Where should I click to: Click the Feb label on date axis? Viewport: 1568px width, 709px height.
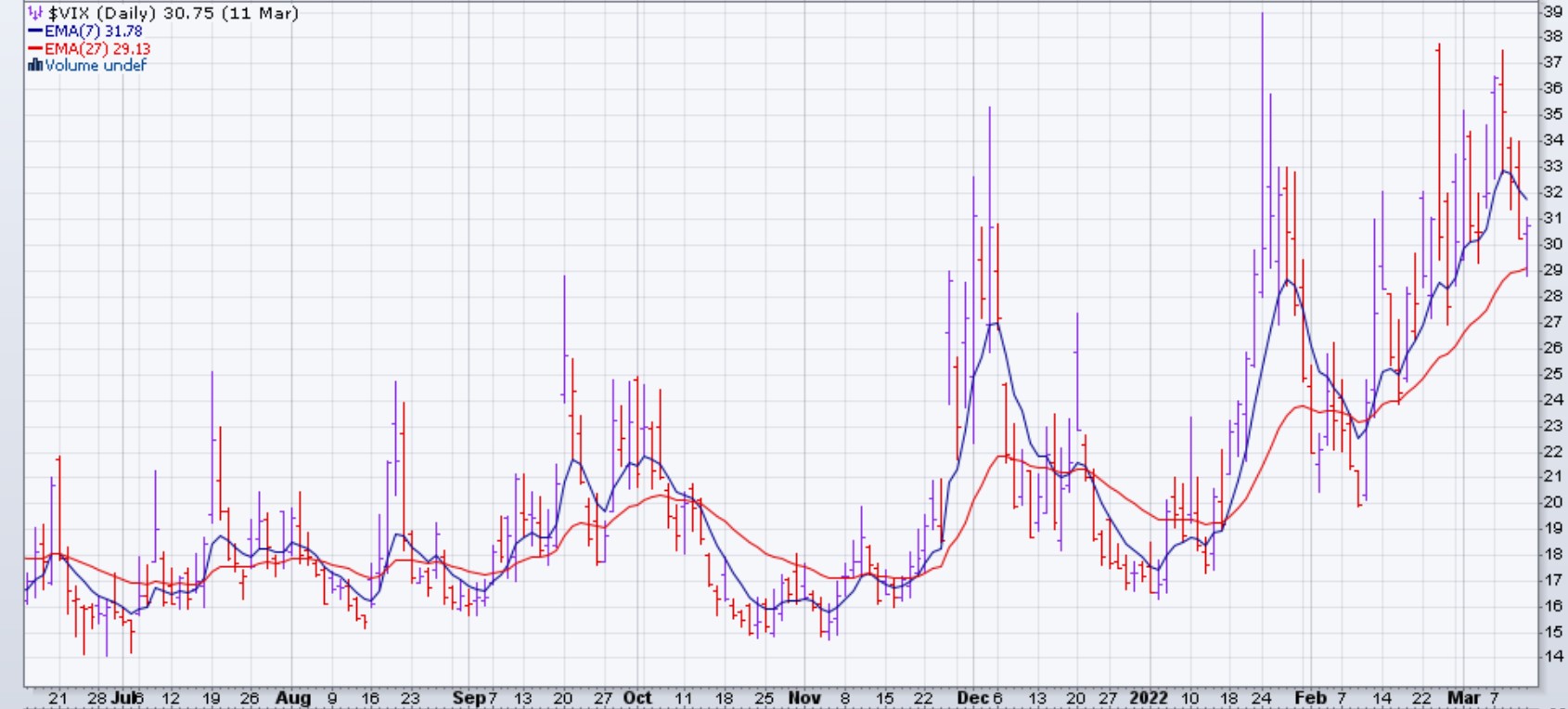[1310, 698]
